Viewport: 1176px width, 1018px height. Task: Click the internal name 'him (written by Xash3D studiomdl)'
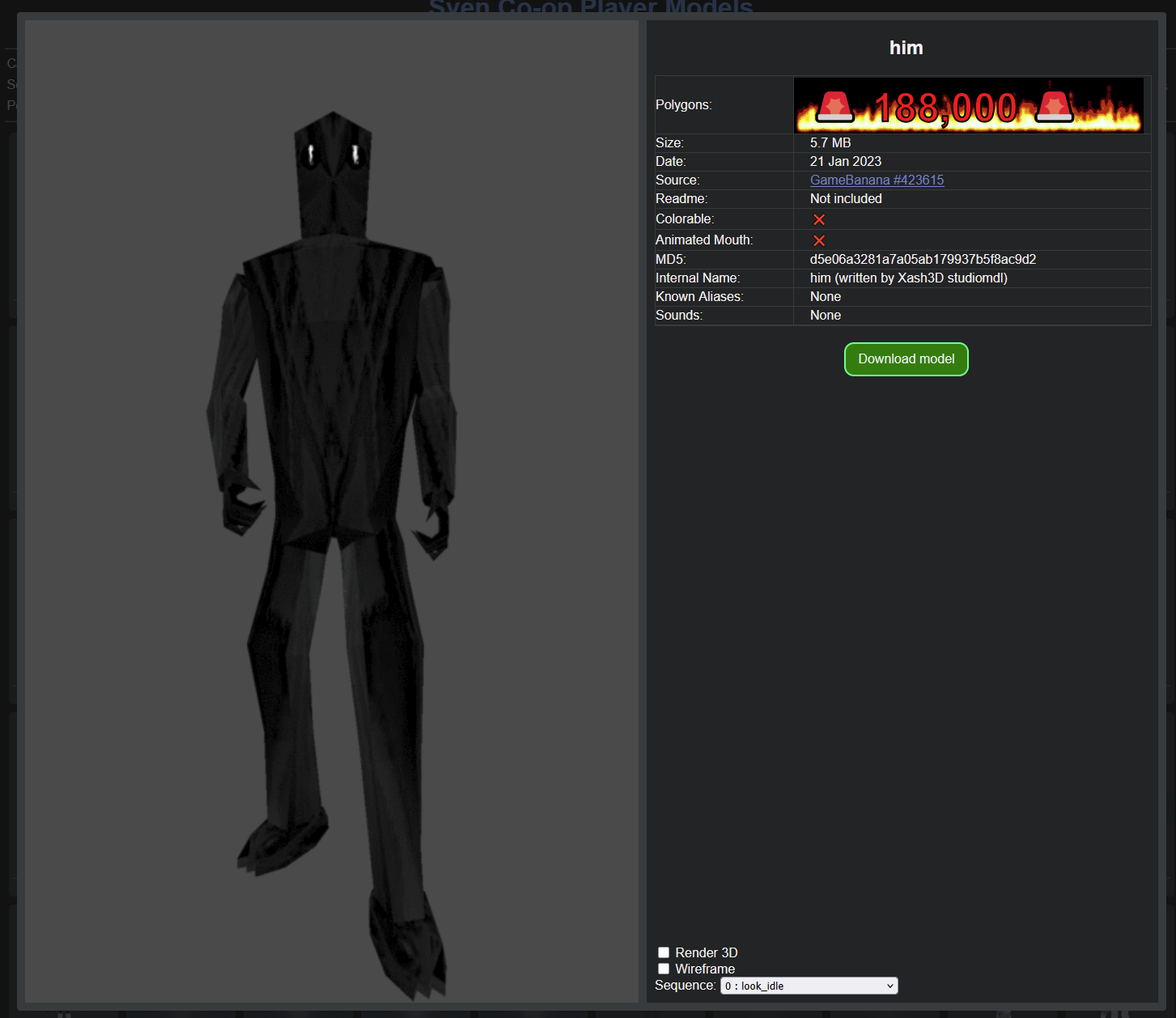[x=909, y=278]
